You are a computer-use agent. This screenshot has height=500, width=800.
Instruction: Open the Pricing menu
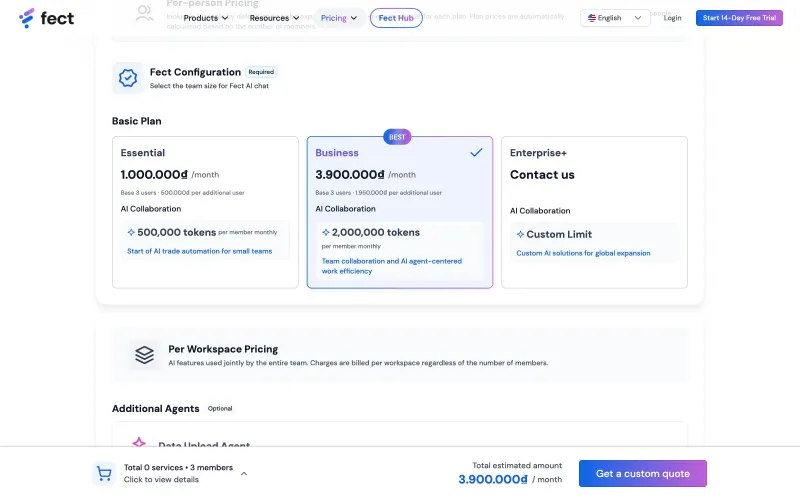[x=339, y=18]
